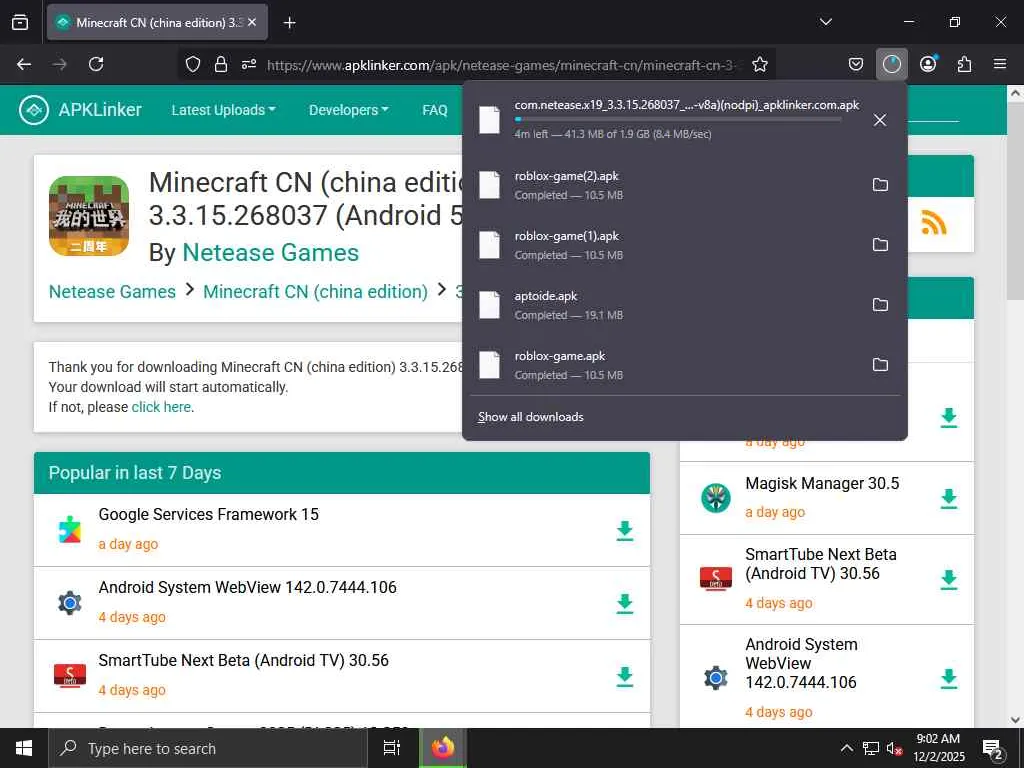The image size is (1024, 768).
Task: Open the Firefox account icon
Action: pyautogui.click(x=928, y=64)
